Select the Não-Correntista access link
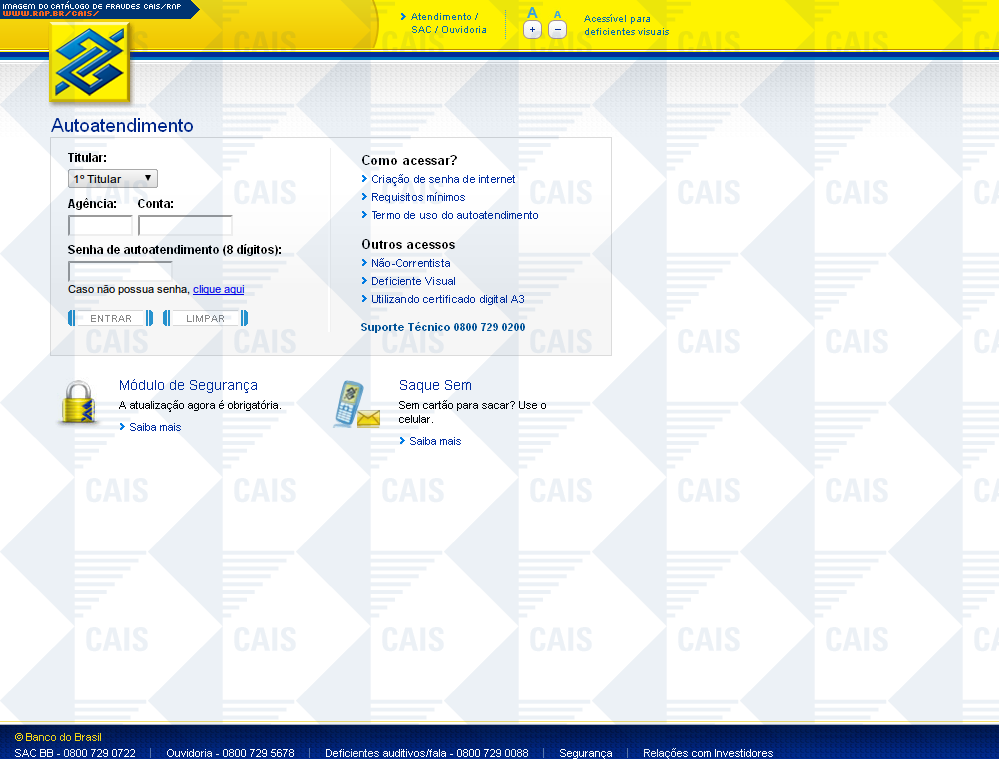Viewport: 999px width, 759px height. 410,263
